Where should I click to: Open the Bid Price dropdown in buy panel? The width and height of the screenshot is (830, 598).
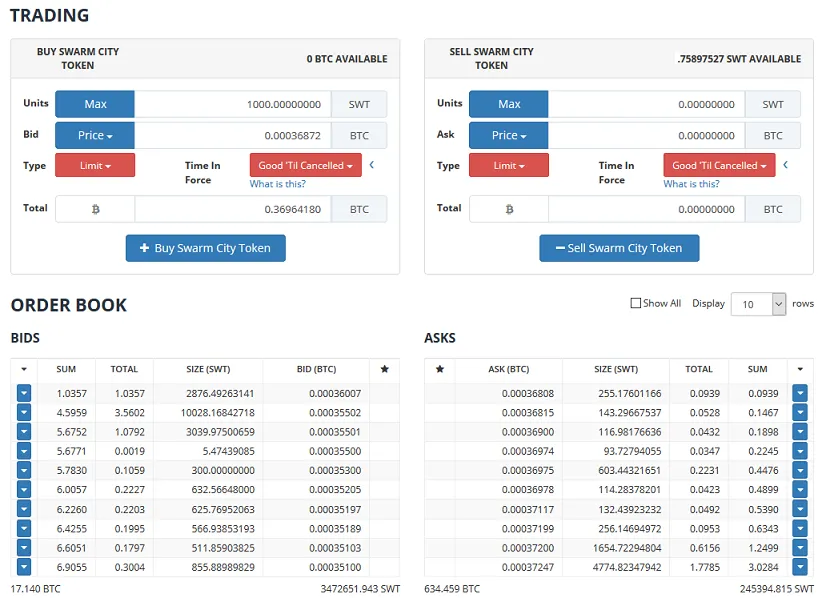[x=95, y=135]
